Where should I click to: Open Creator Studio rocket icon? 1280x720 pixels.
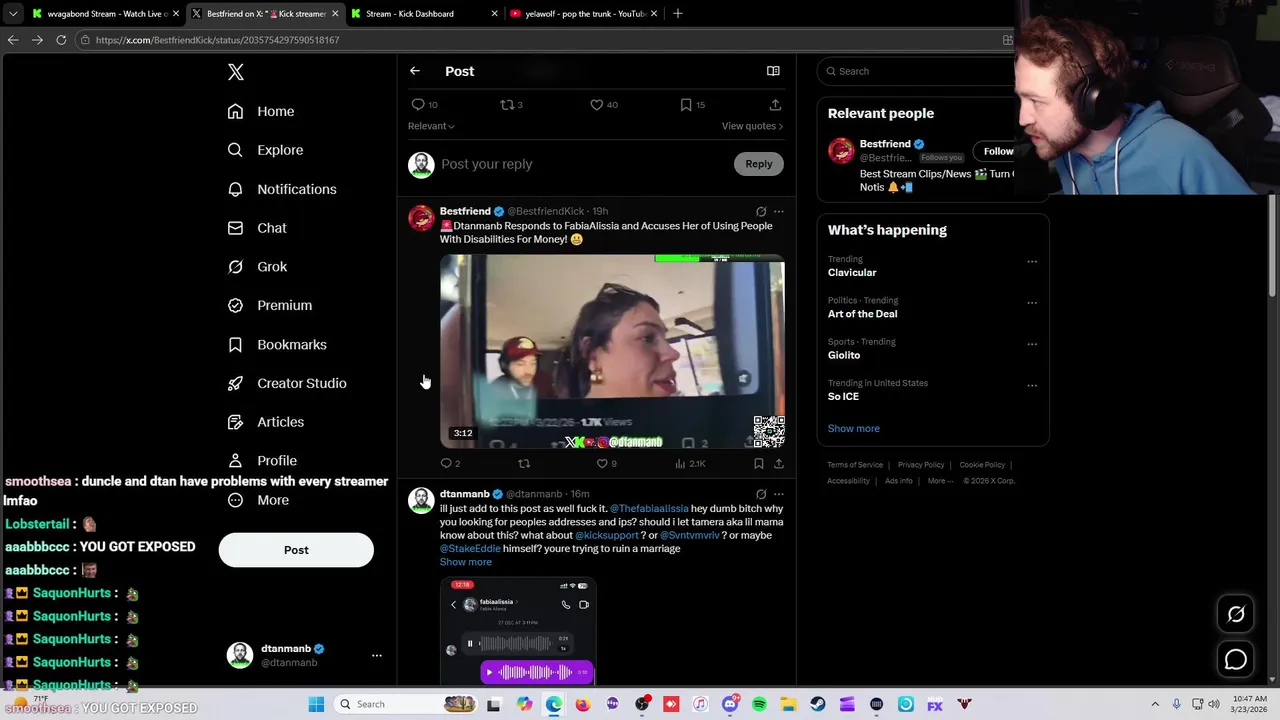(x=235, y=383)
